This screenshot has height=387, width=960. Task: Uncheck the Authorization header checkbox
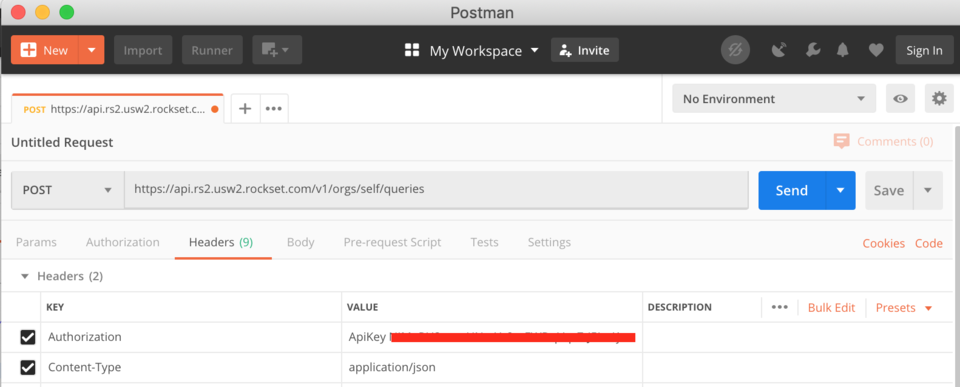[28, 337]
